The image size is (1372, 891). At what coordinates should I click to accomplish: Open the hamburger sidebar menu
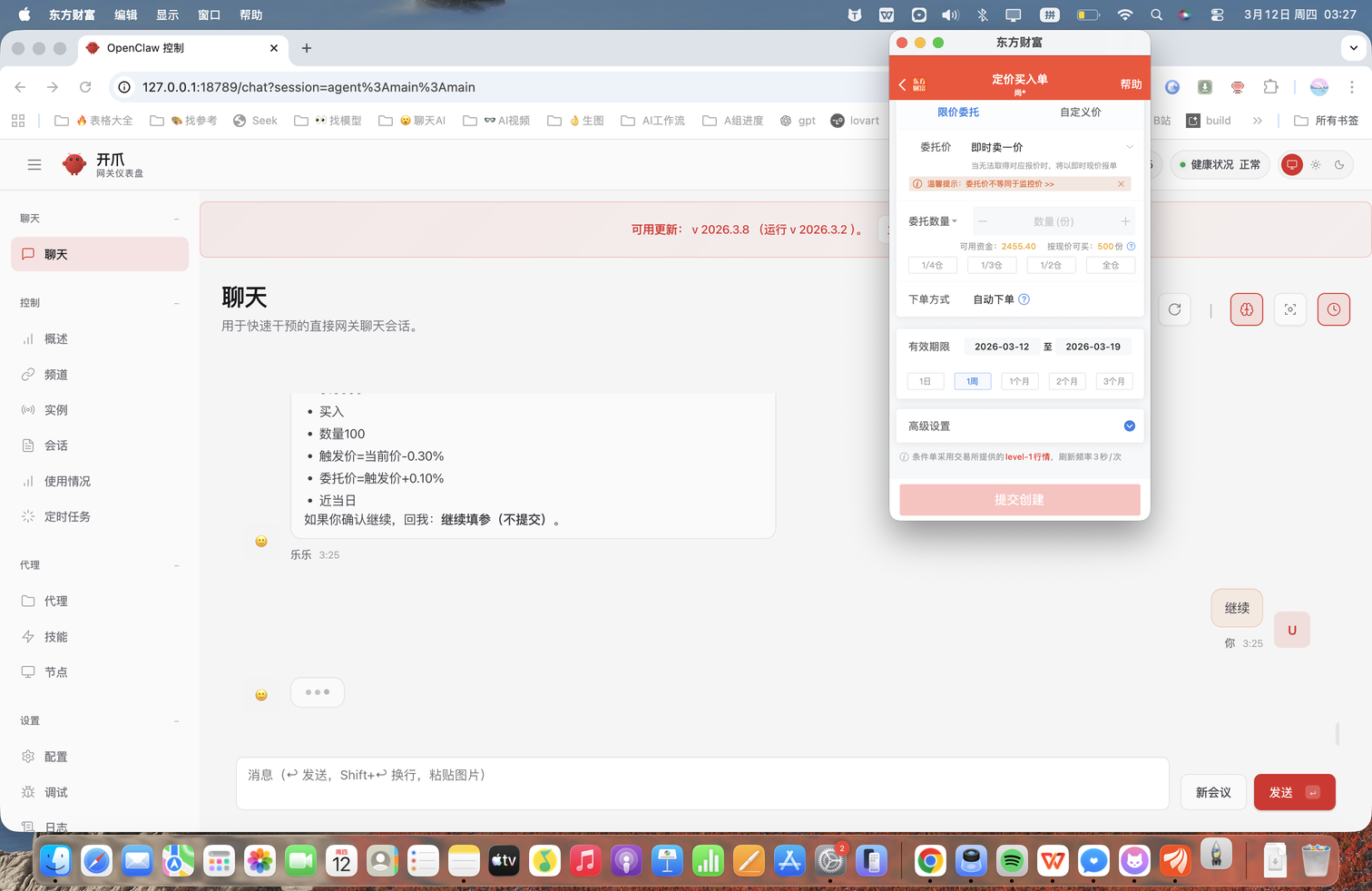tap(34, 164)
